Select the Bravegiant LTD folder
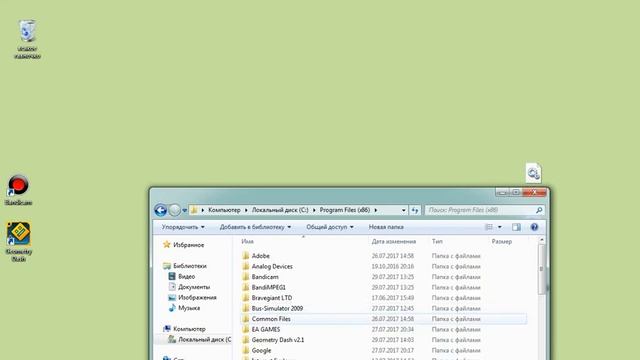The height and width of the screenshot is (360, 640). (x=272, y=298)
